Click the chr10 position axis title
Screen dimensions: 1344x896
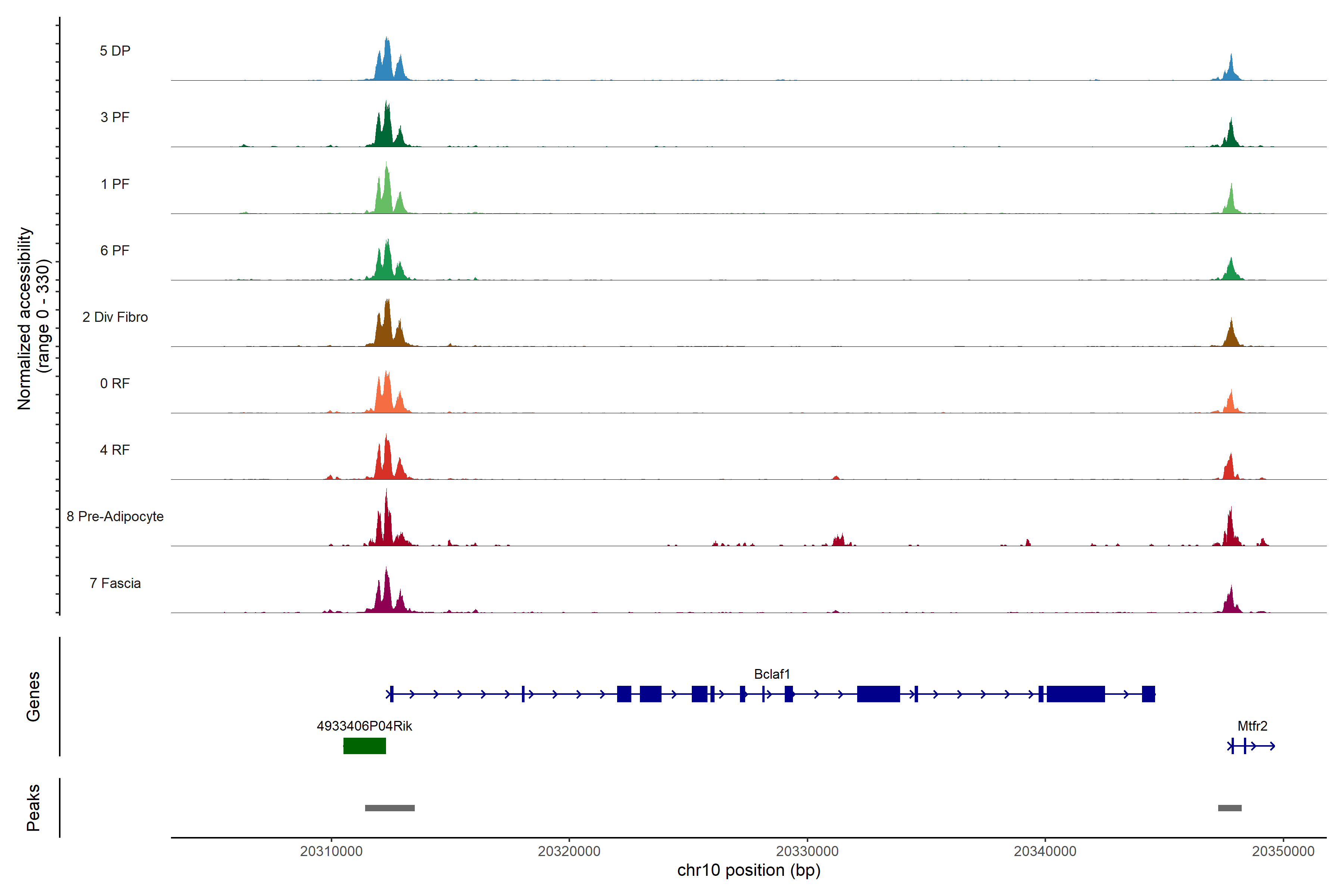click(x=748, y=870)
